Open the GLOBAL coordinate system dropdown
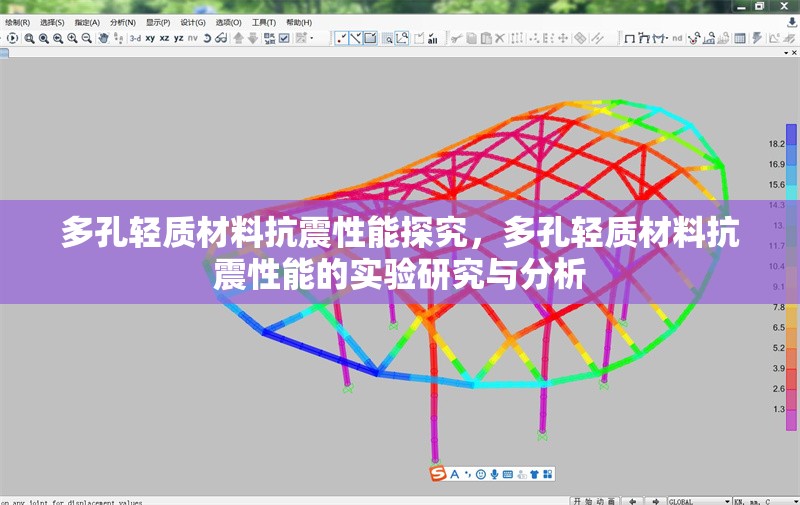This screenshot has width=800, height=505. tap(700, 501)
